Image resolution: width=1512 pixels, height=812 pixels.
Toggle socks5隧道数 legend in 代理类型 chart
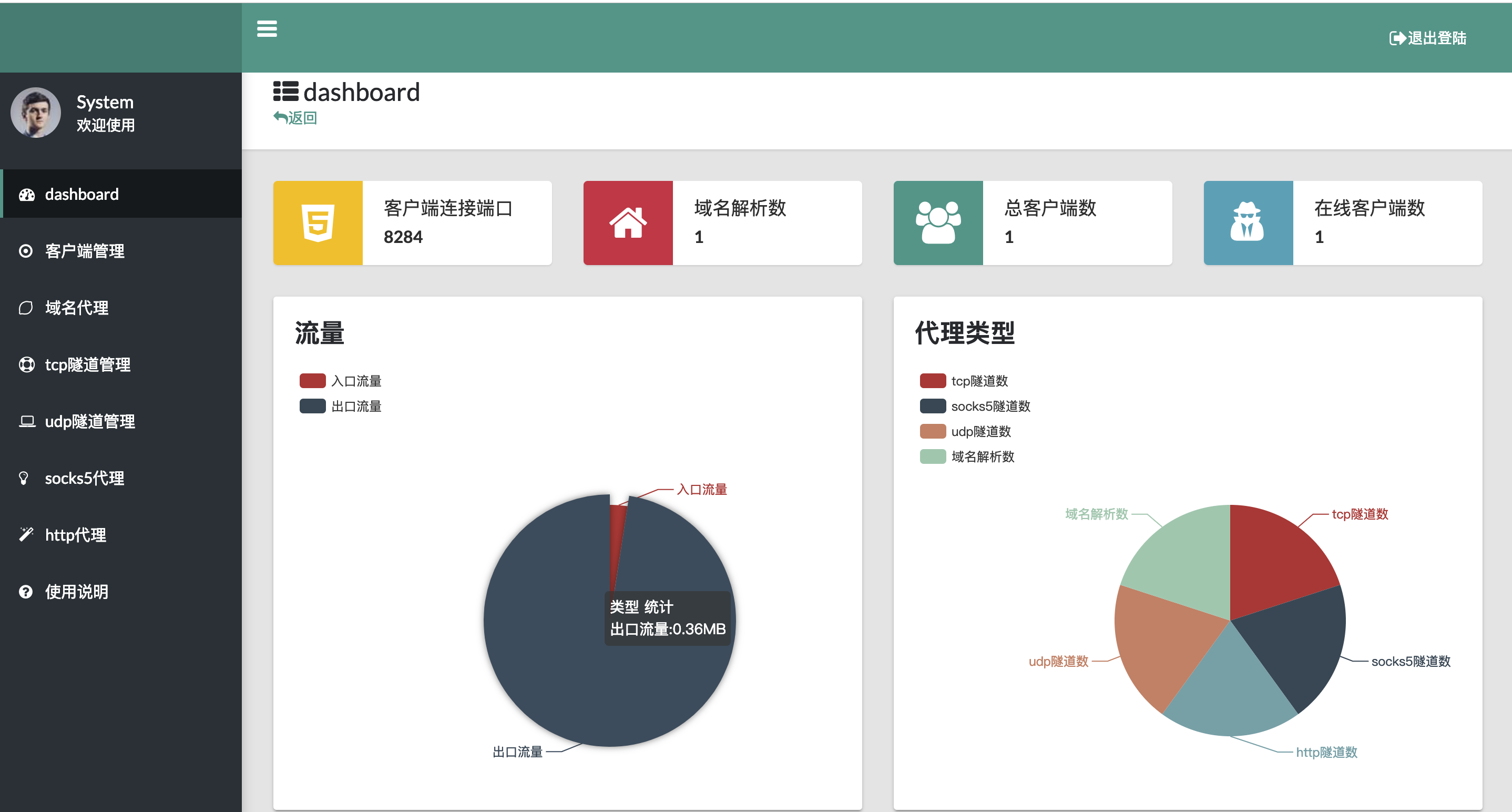(x=974, y=407)
